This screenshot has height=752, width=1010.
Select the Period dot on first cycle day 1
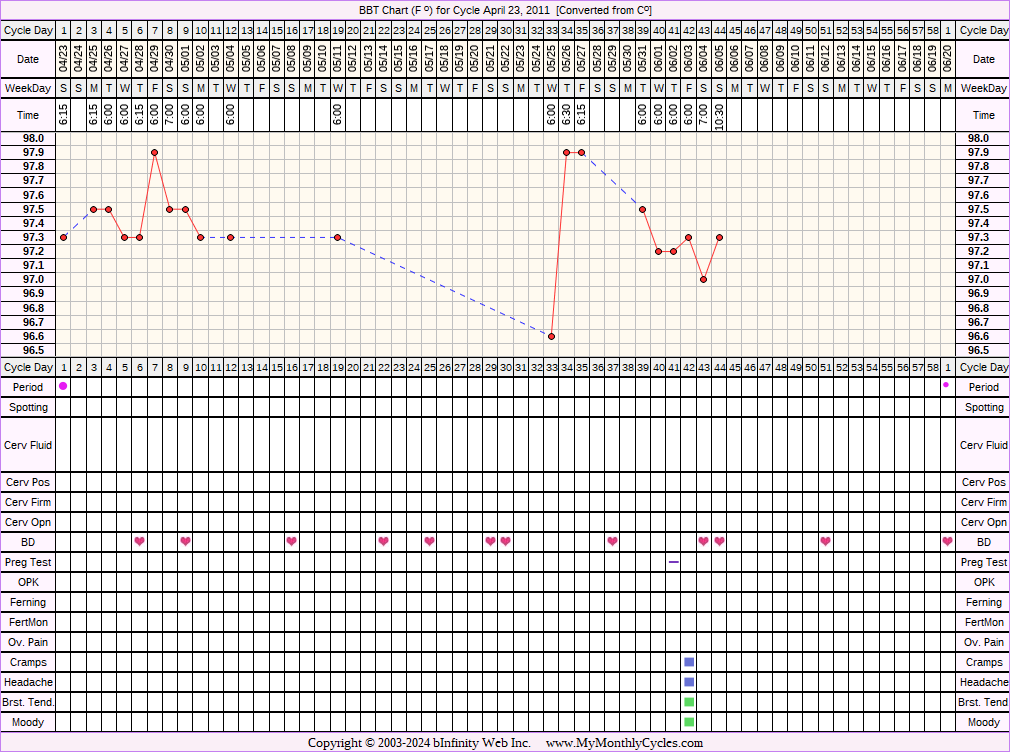click(63, 386)
